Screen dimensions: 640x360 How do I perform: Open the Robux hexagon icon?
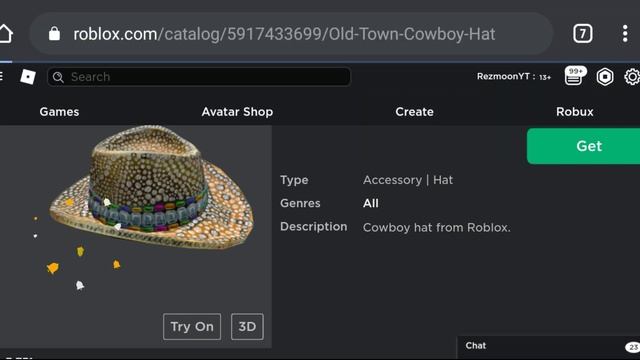pyautogui.click(x=604, y=77)
